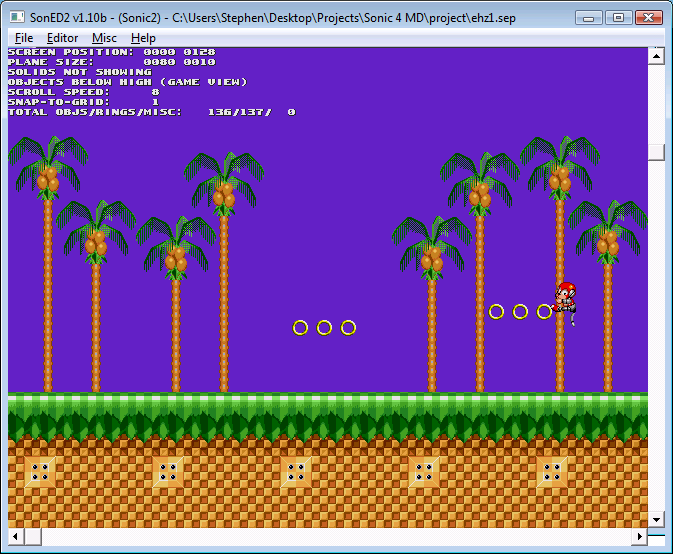This screenshot has height=554, width=673.
Task: Open the File menu
Action: (x=24, y=38)
